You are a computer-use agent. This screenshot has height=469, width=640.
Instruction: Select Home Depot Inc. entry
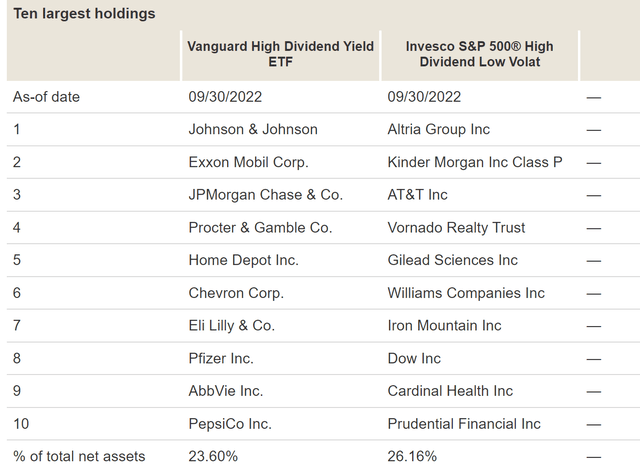[x=244, y=260]
